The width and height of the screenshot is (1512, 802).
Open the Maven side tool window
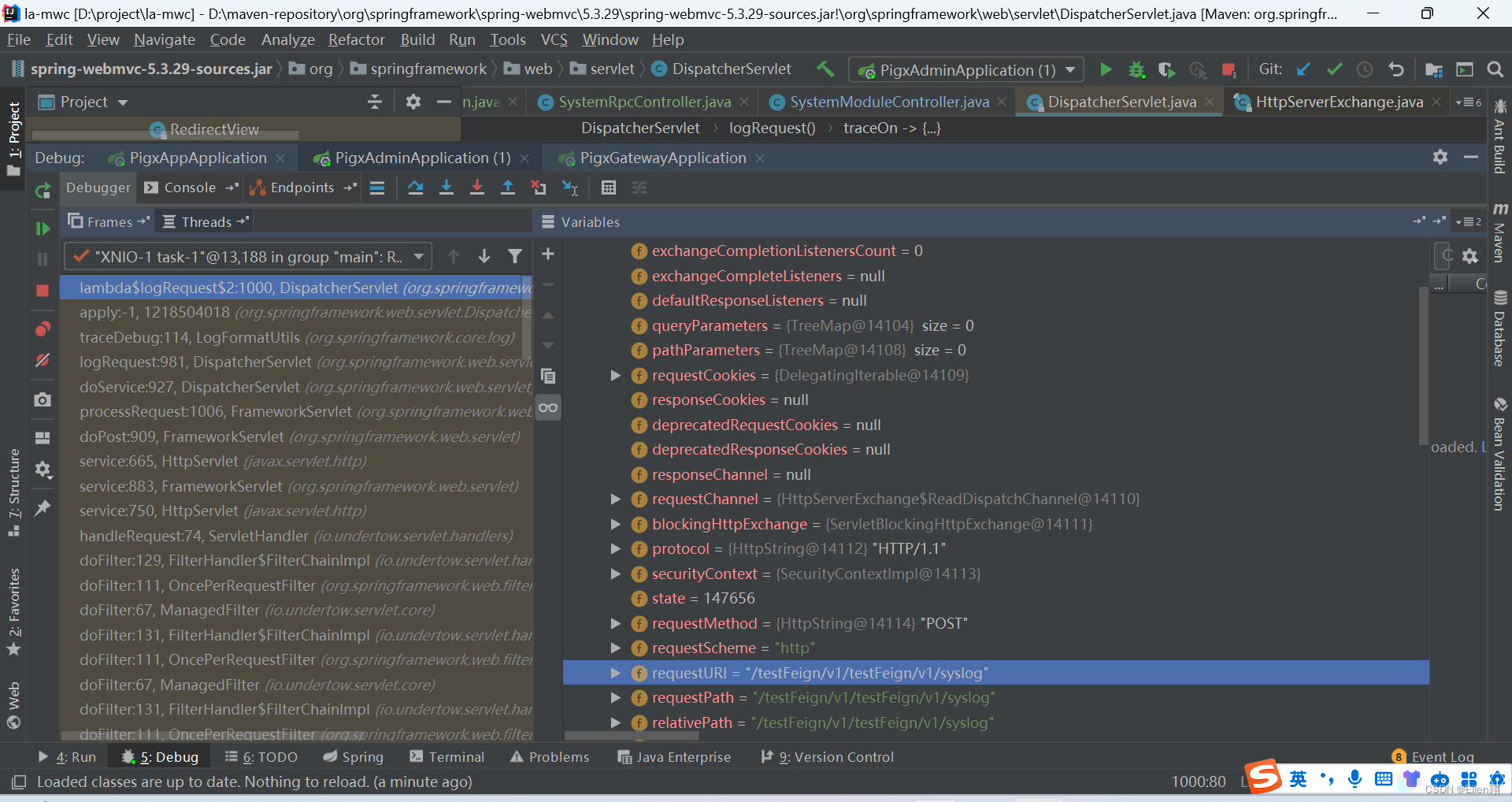click(1499, 234)
